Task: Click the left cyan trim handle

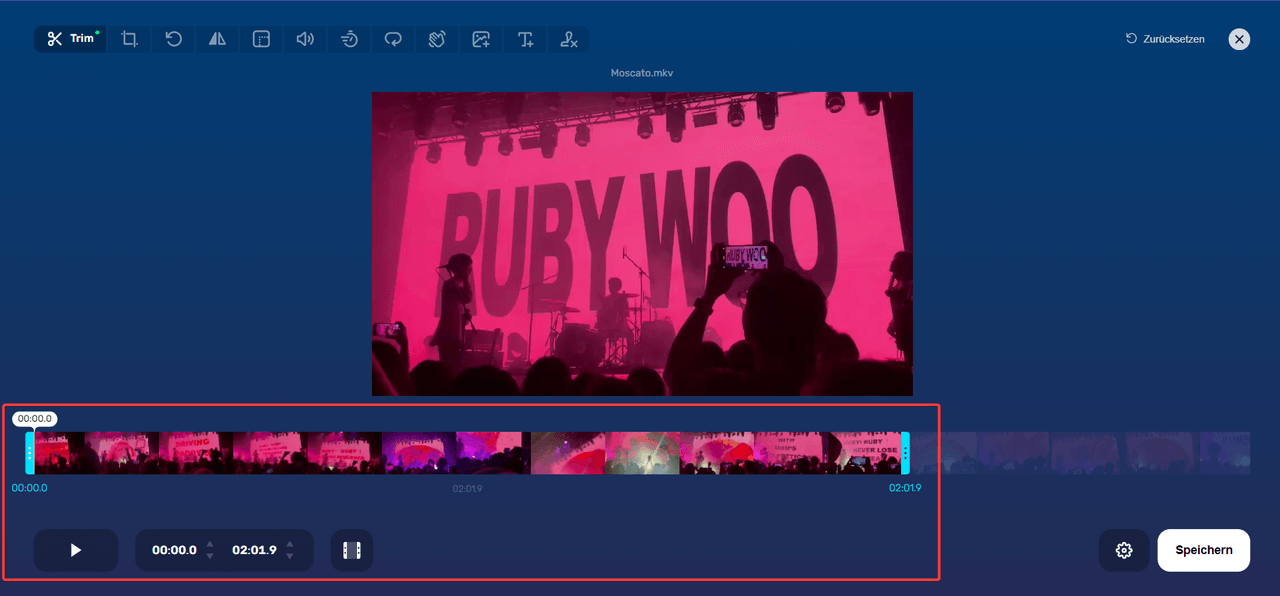Action: point(30,453)
